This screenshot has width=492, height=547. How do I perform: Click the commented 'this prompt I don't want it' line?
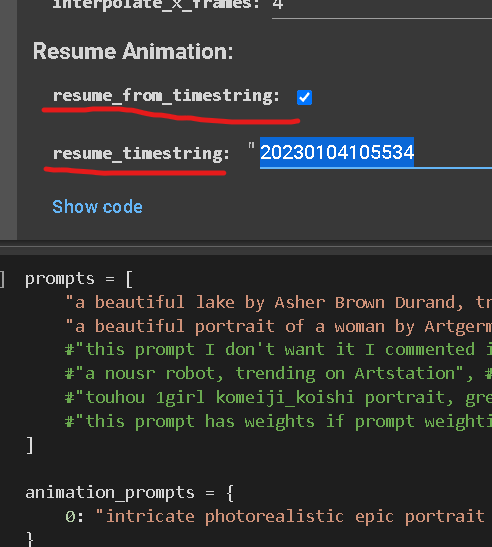pos(278,350)
